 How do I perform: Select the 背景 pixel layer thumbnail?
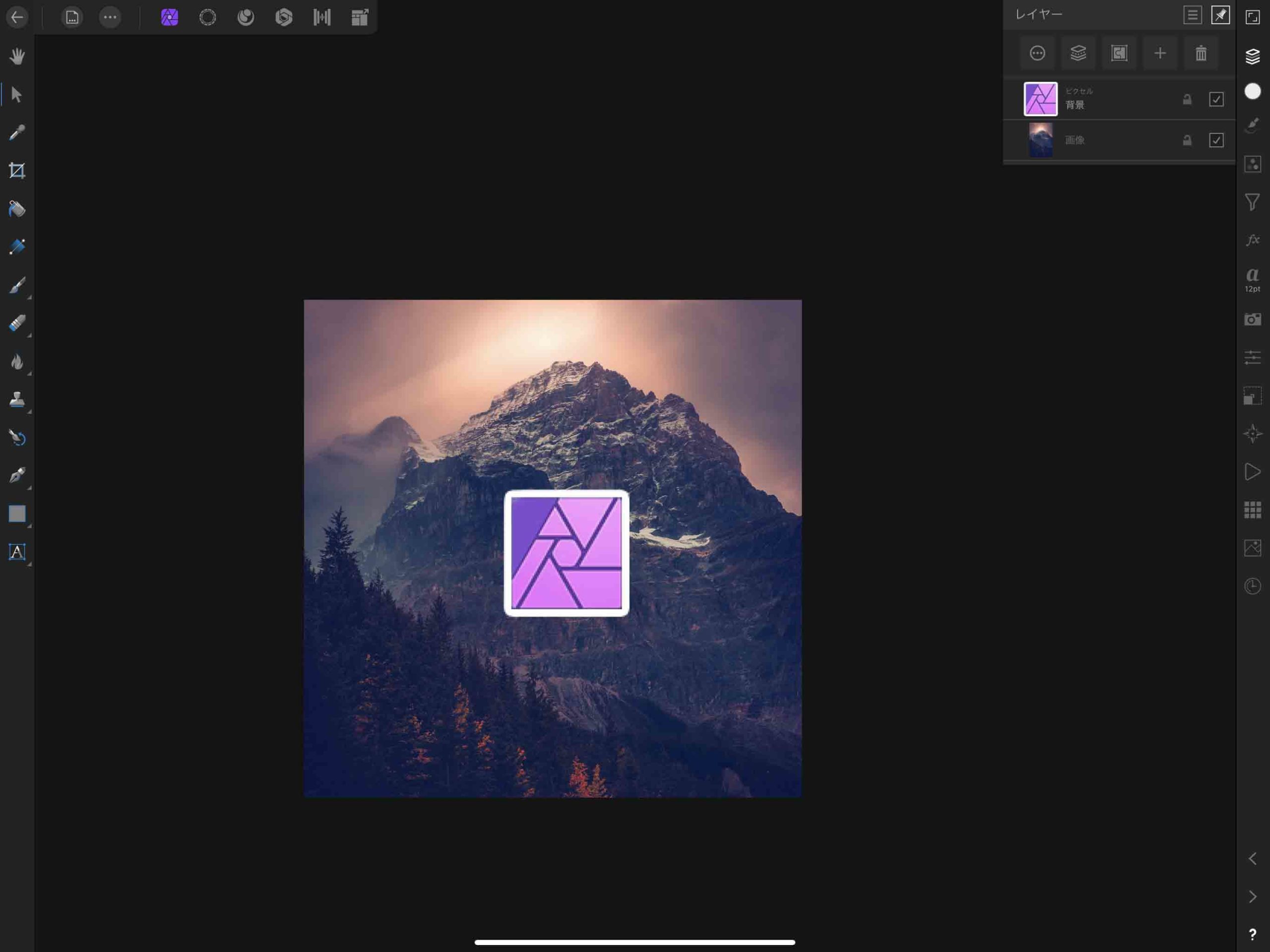tap(1040, 99)
